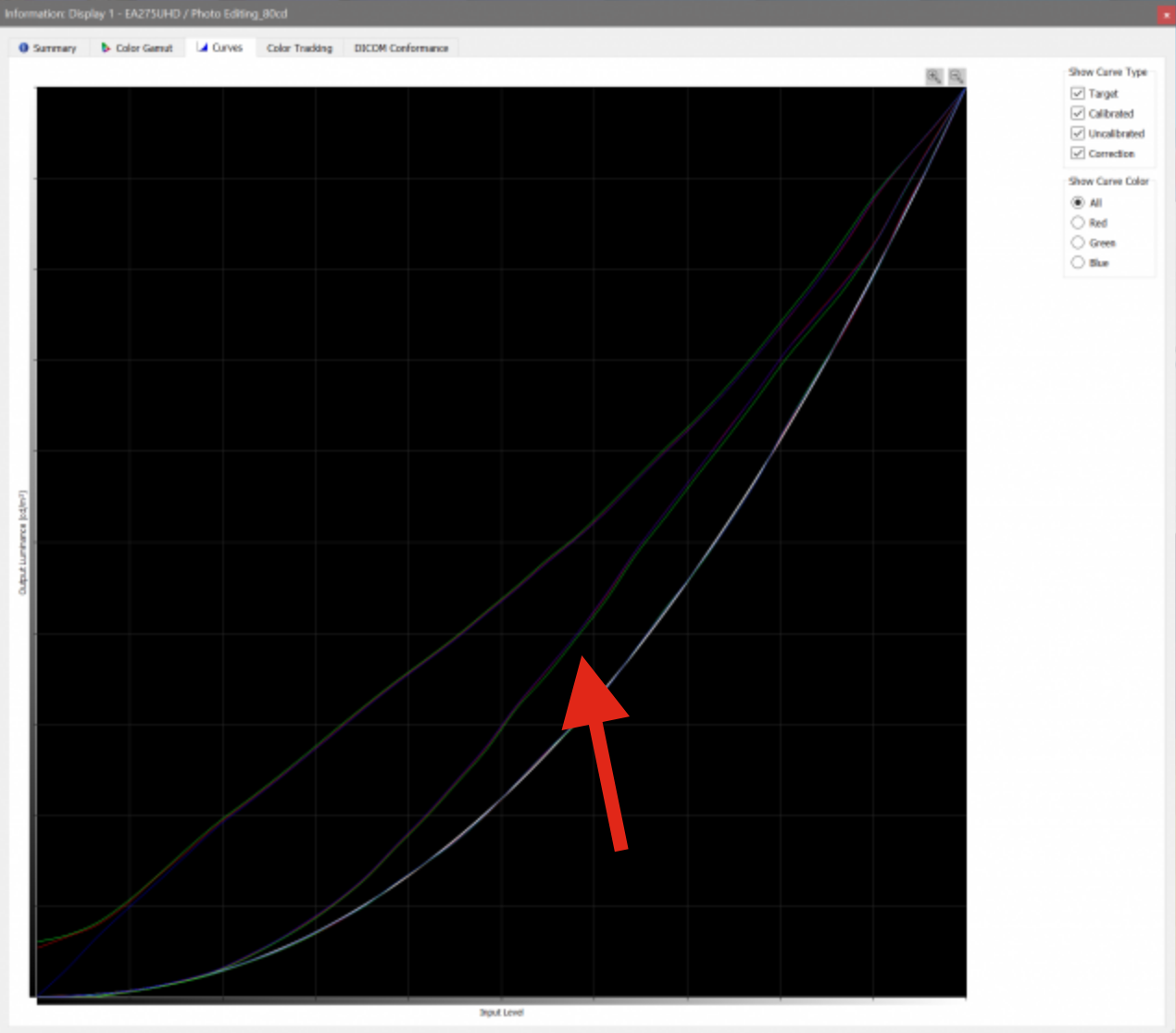
Task: Open the DICOM Conformance tab
Action: [401, 48]
